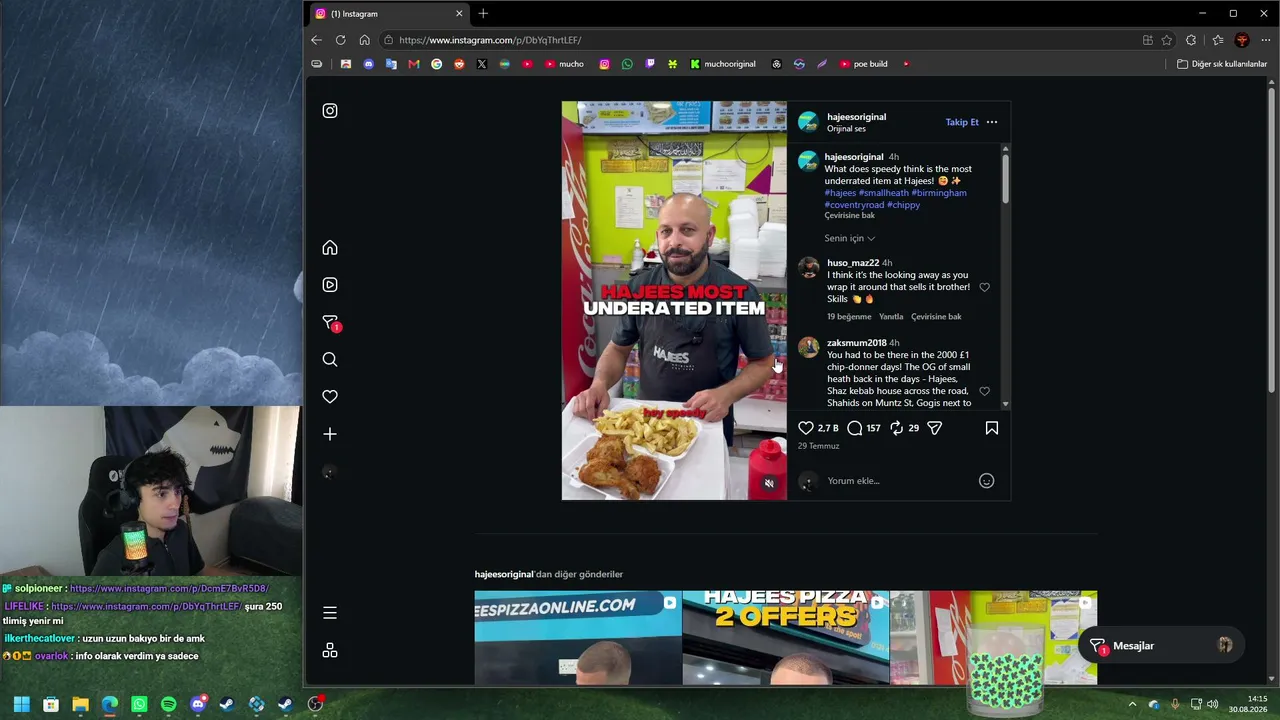Reload the page with the refresh icon

[340, 40]
